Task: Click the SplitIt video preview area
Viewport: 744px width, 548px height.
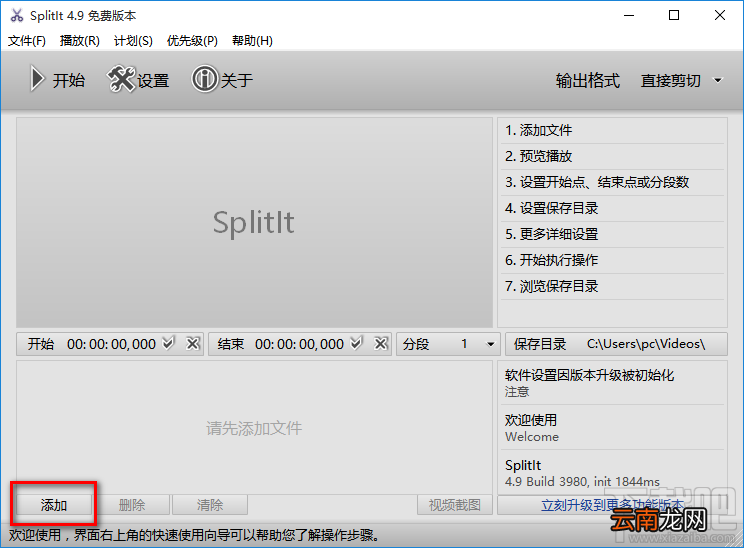Action: (x=254, y=223)
